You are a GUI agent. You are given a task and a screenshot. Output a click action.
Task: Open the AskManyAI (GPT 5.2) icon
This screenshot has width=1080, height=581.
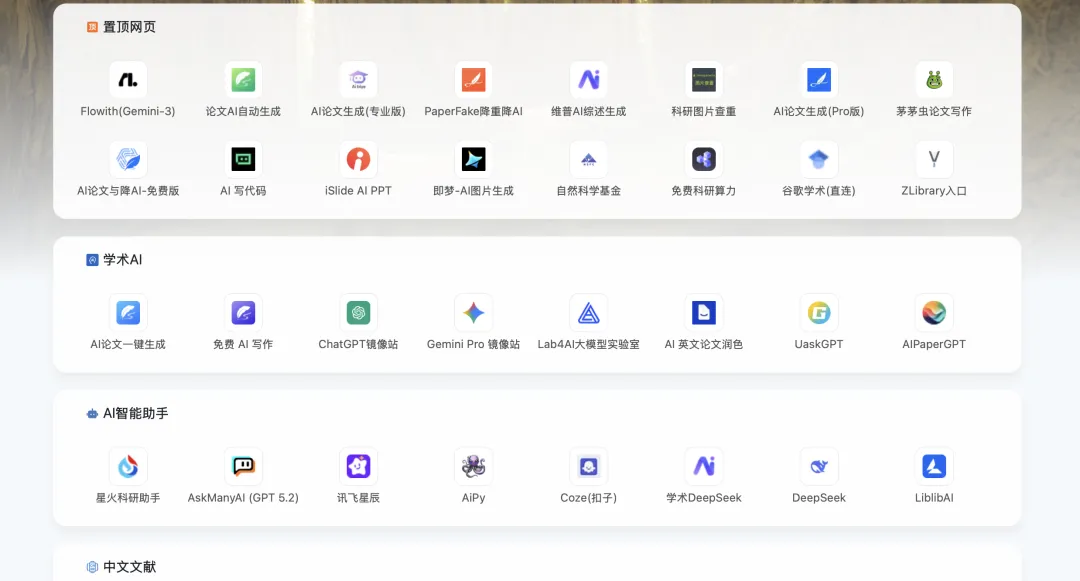click(243, 467)
